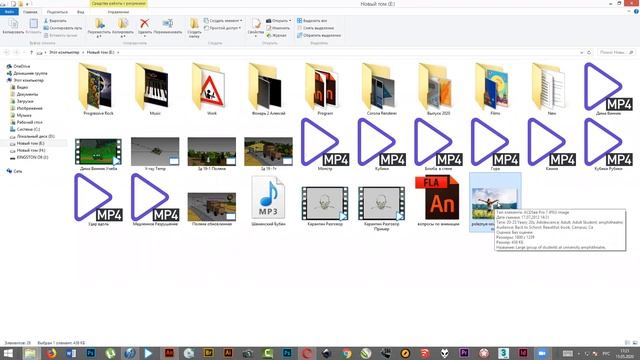This screenshot has width=640, height=360.
Task: Click Скопировать путь in the ribbon
Action: pyautogui.click(x=63, y=28)
